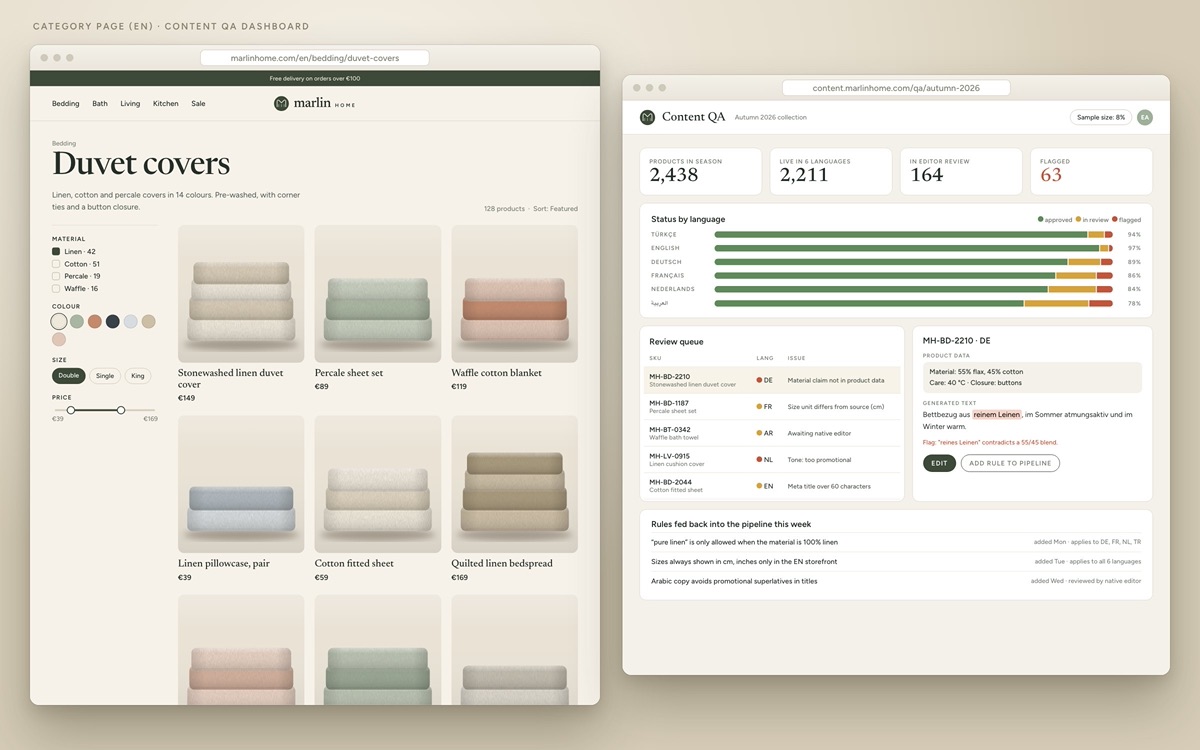Open the Sample size: 8% selector
This screenshot has height=750, width=1200.
[1100, 117]
